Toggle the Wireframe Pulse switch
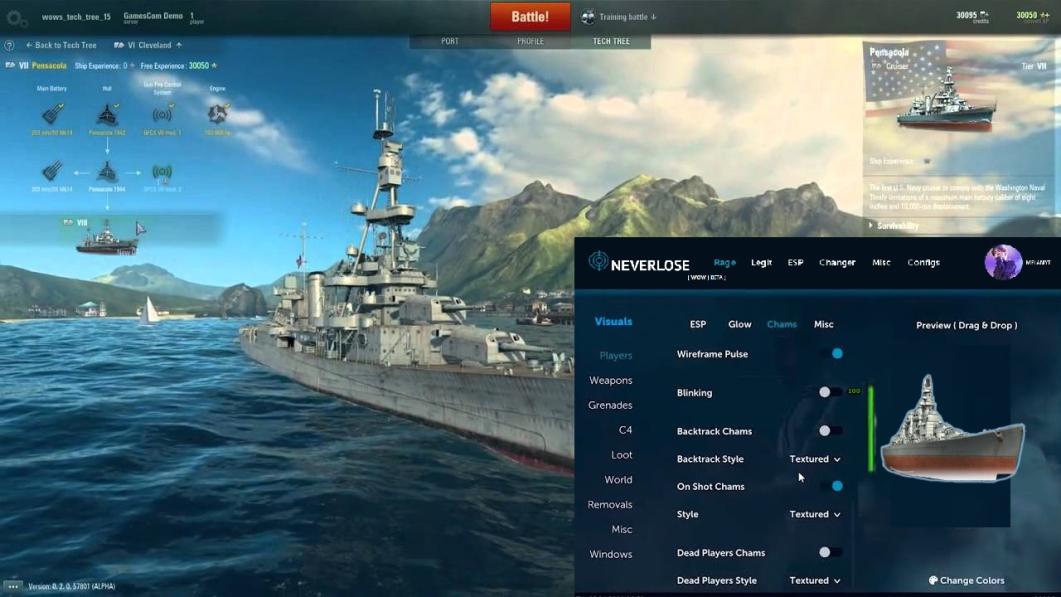 [x=831, y=353]
